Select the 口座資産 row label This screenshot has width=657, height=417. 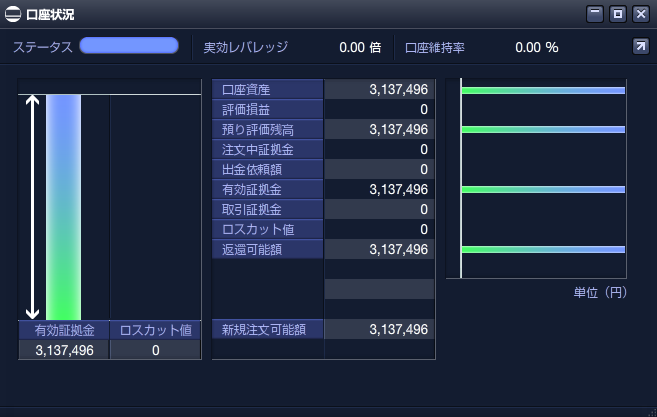268,90
